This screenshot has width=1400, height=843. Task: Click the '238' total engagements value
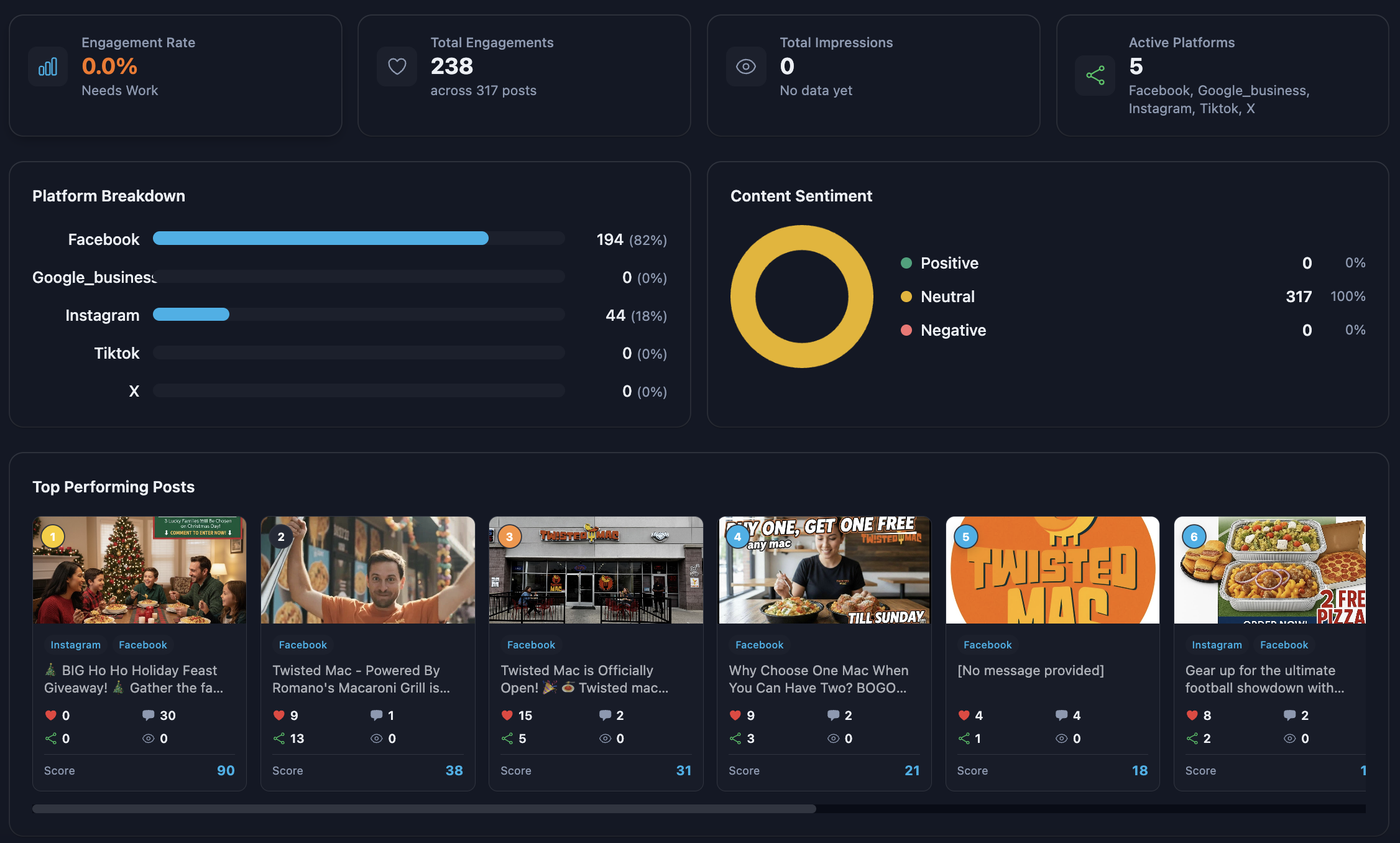pos(452,67)
